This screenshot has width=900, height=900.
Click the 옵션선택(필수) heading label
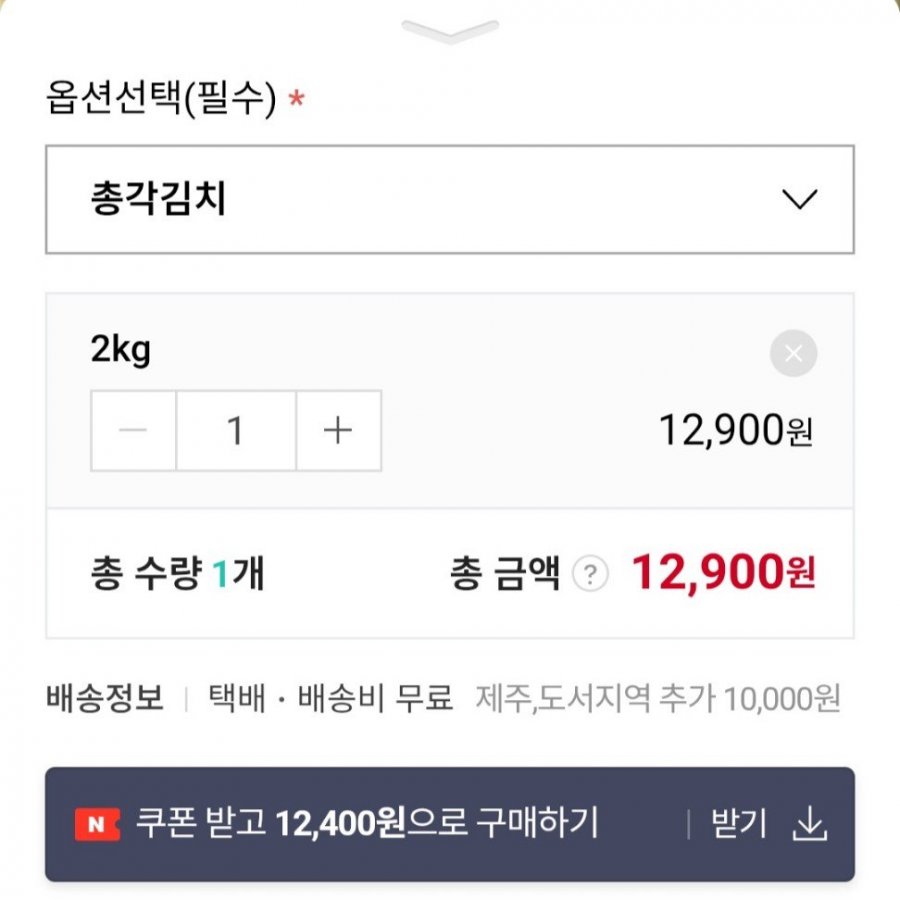[160, 99]
